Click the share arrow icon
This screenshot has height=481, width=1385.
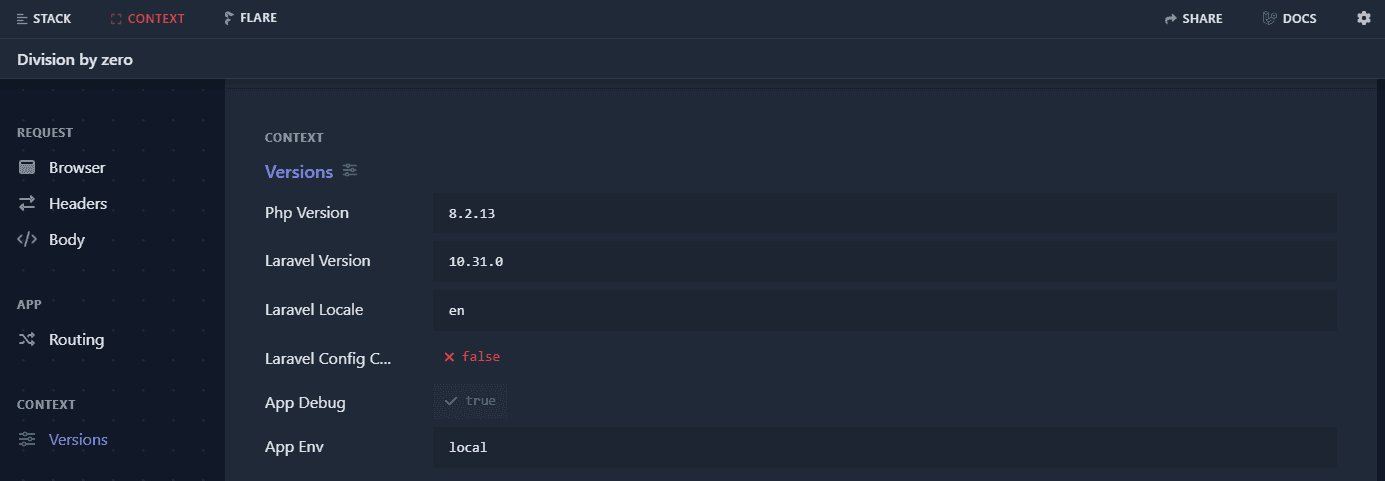coord(1171,19)
